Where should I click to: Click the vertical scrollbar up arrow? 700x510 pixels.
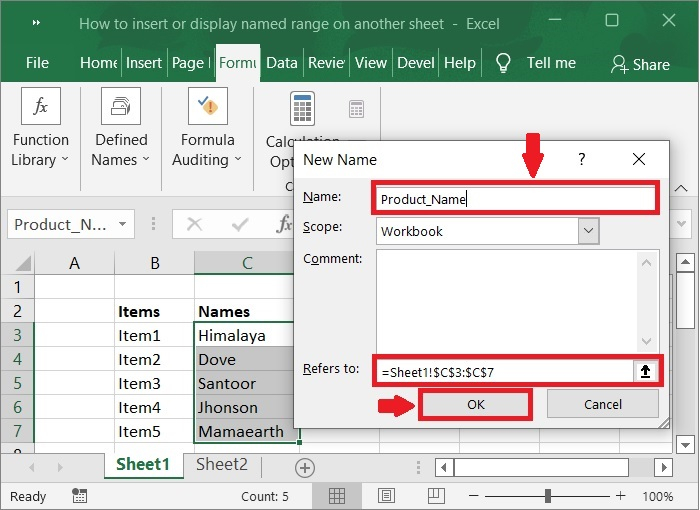tap(685, 263)
